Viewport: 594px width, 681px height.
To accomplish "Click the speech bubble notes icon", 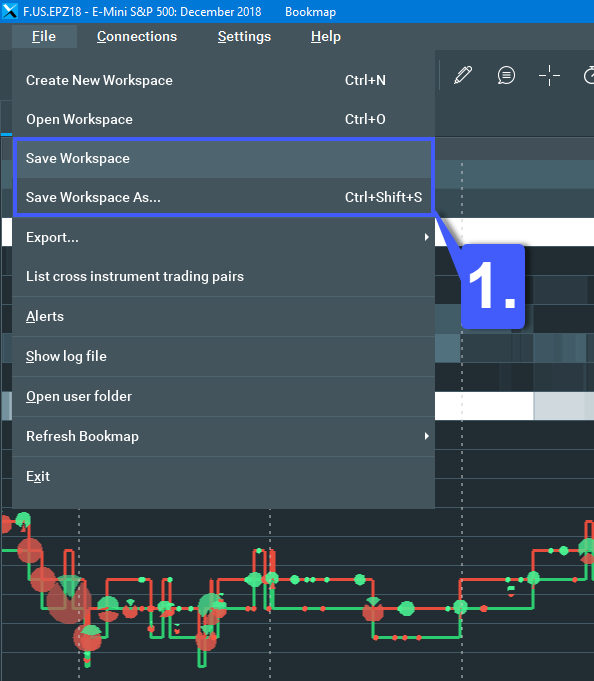I will 506,75.
